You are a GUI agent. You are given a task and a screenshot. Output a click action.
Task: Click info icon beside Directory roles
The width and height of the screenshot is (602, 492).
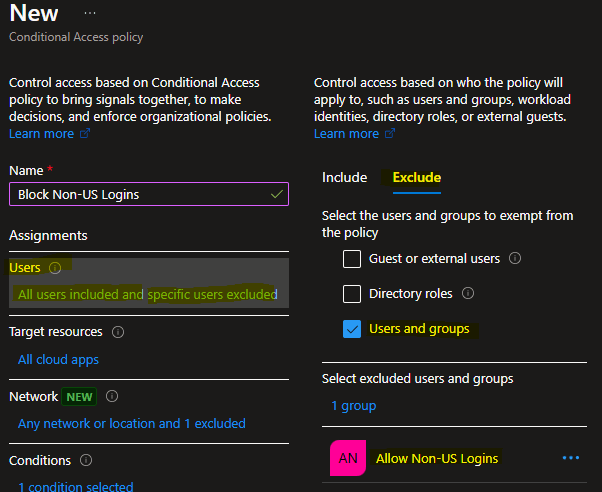(468, 294)
